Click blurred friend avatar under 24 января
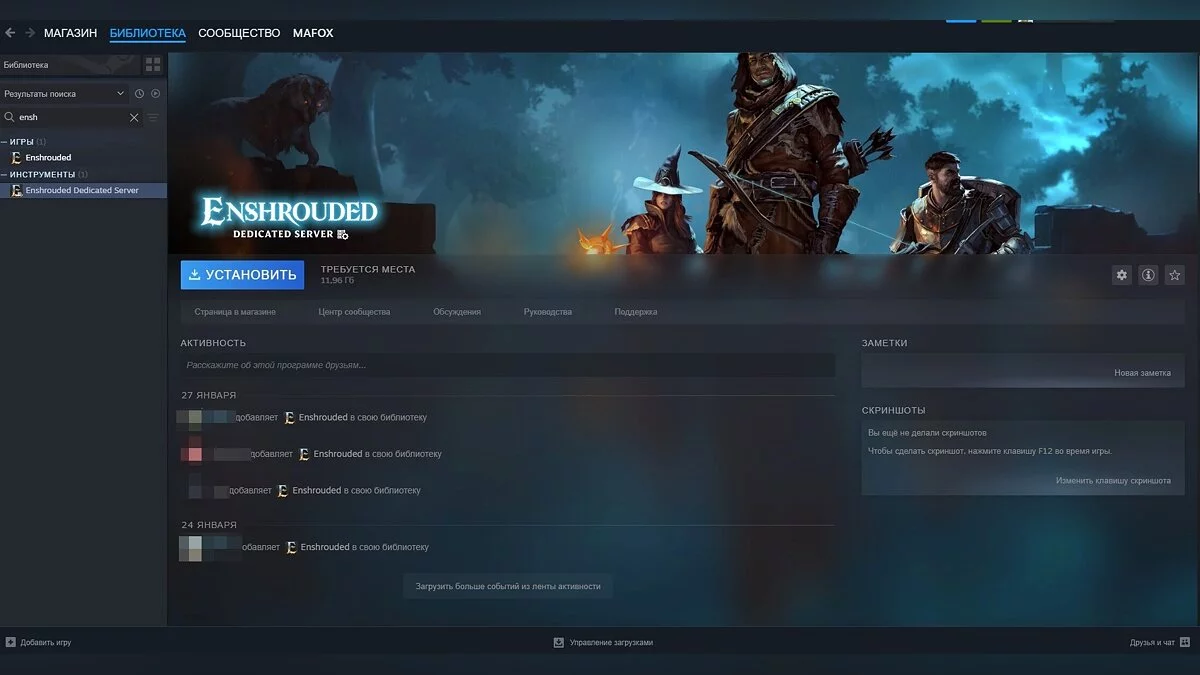Viewport: 1200px width, 675px height. tap(190, 547)
